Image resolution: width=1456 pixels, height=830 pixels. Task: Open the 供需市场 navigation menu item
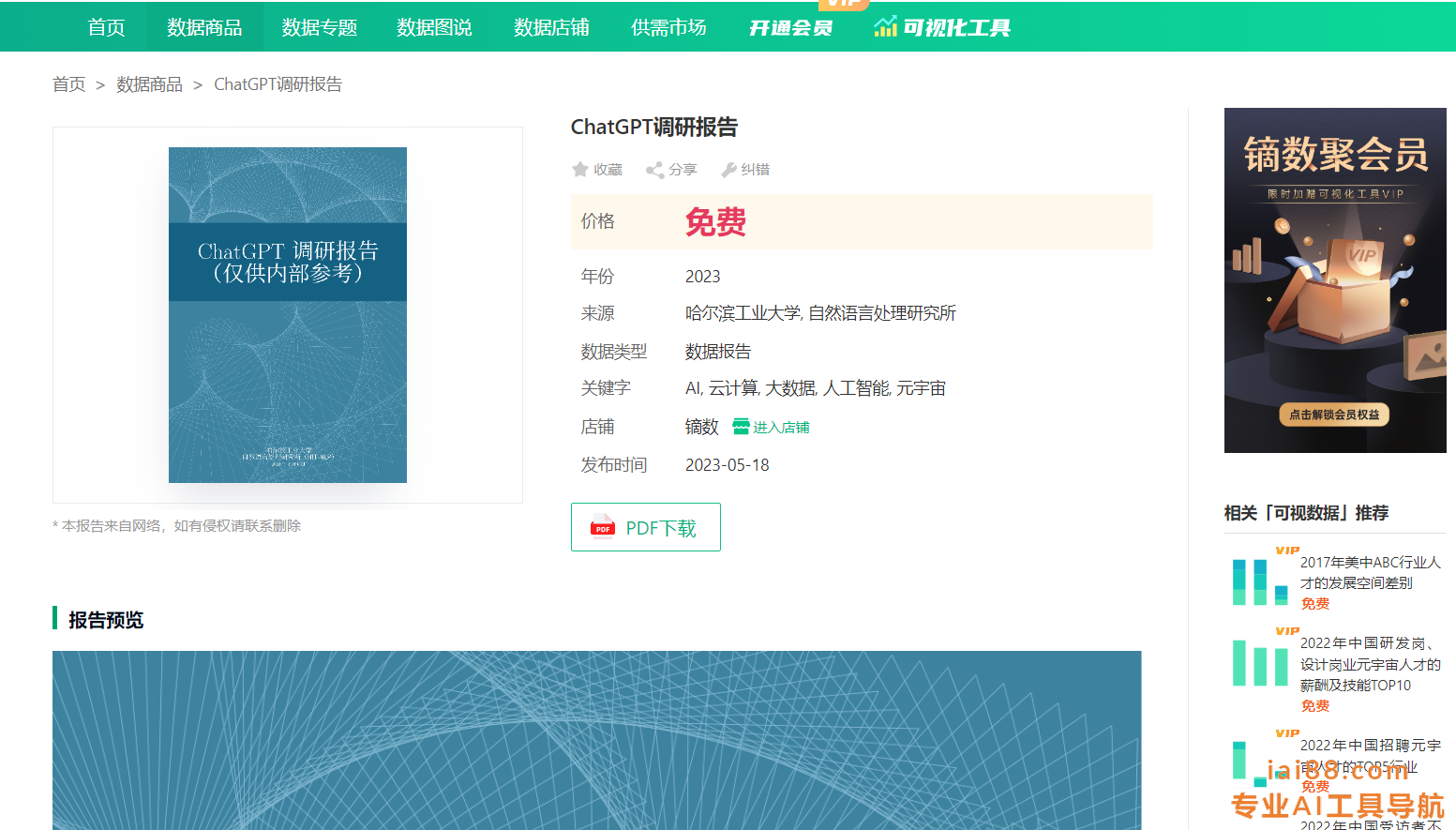coord(668,27)
